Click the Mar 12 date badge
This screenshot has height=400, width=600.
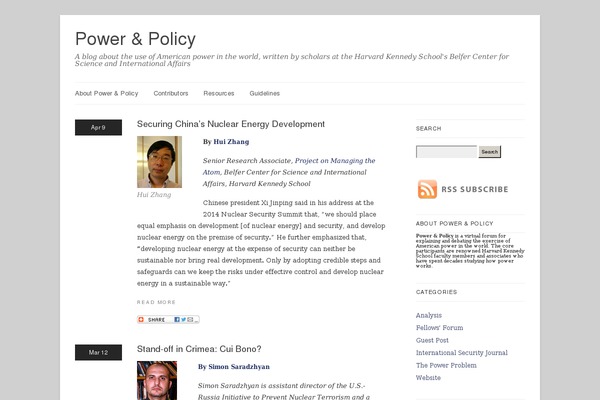(x=98, y=353)
